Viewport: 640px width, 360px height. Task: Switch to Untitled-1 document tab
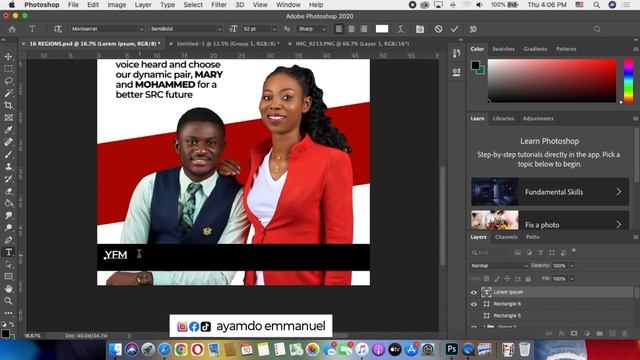(228, 44)
